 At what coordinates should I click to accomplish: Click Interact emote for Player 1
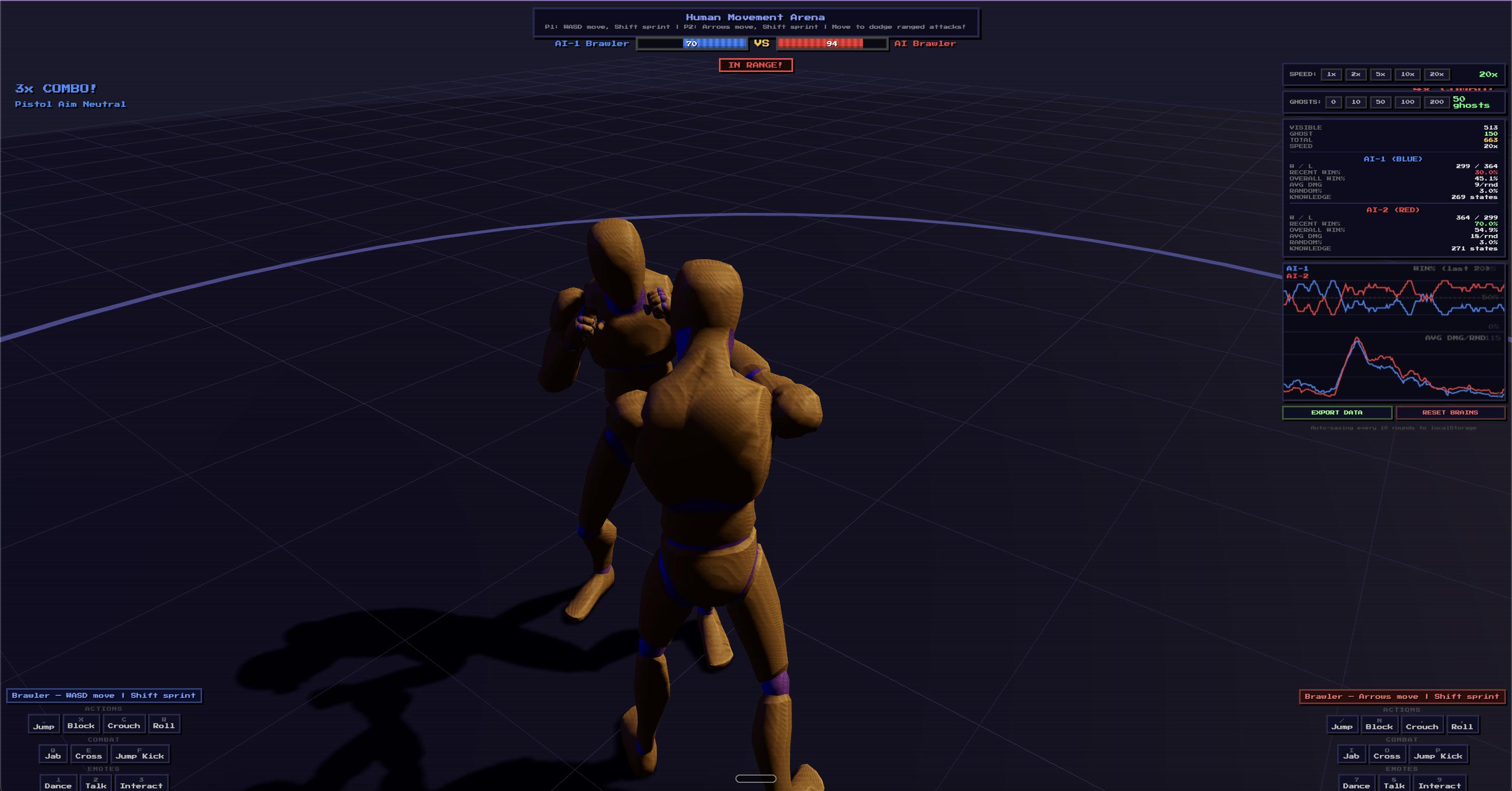tap(141, 784)
